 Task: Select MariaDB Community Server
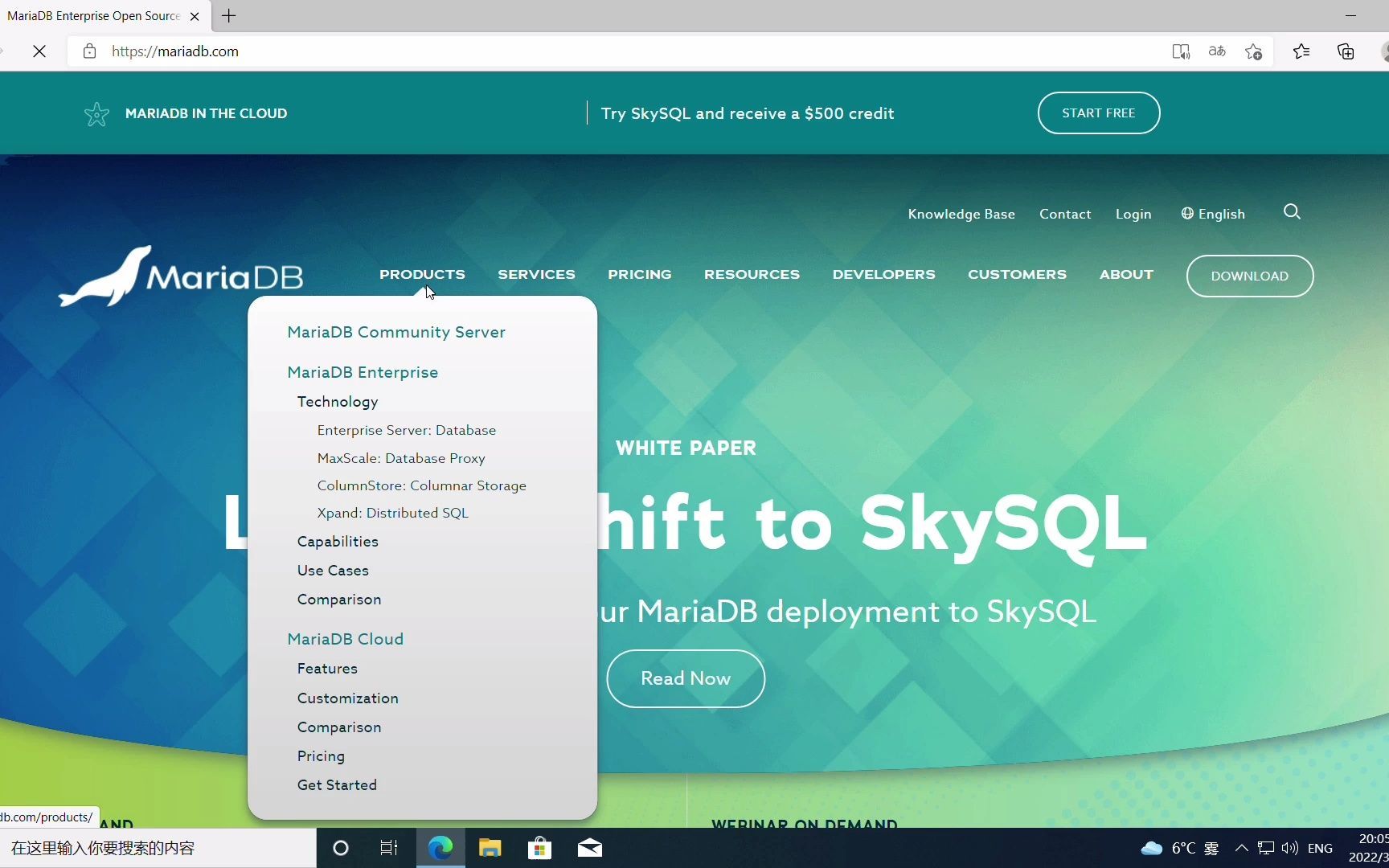pyautogui.click(x=396, y=332)
